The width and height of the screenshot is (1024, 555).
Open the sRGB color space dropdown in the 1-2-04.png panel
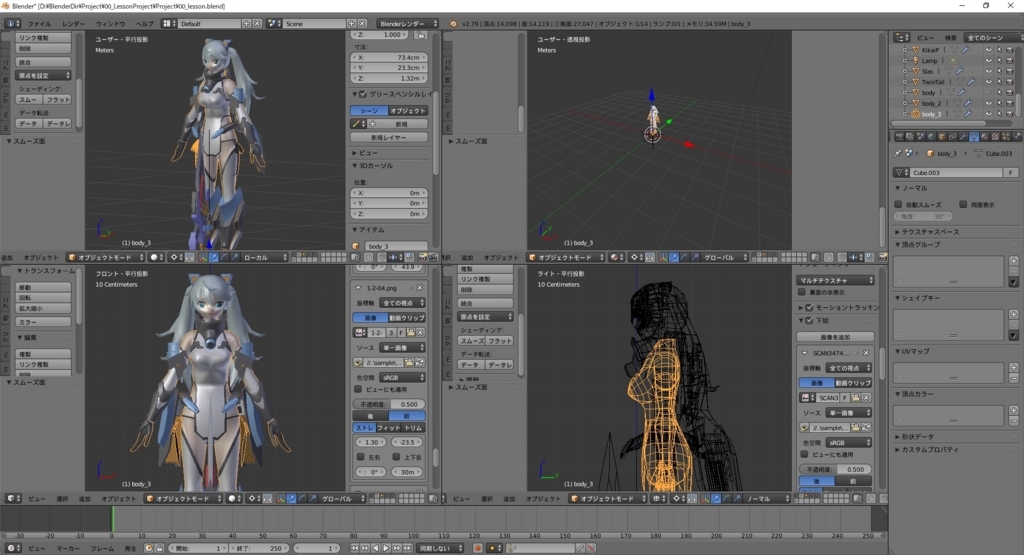(402, 377)
